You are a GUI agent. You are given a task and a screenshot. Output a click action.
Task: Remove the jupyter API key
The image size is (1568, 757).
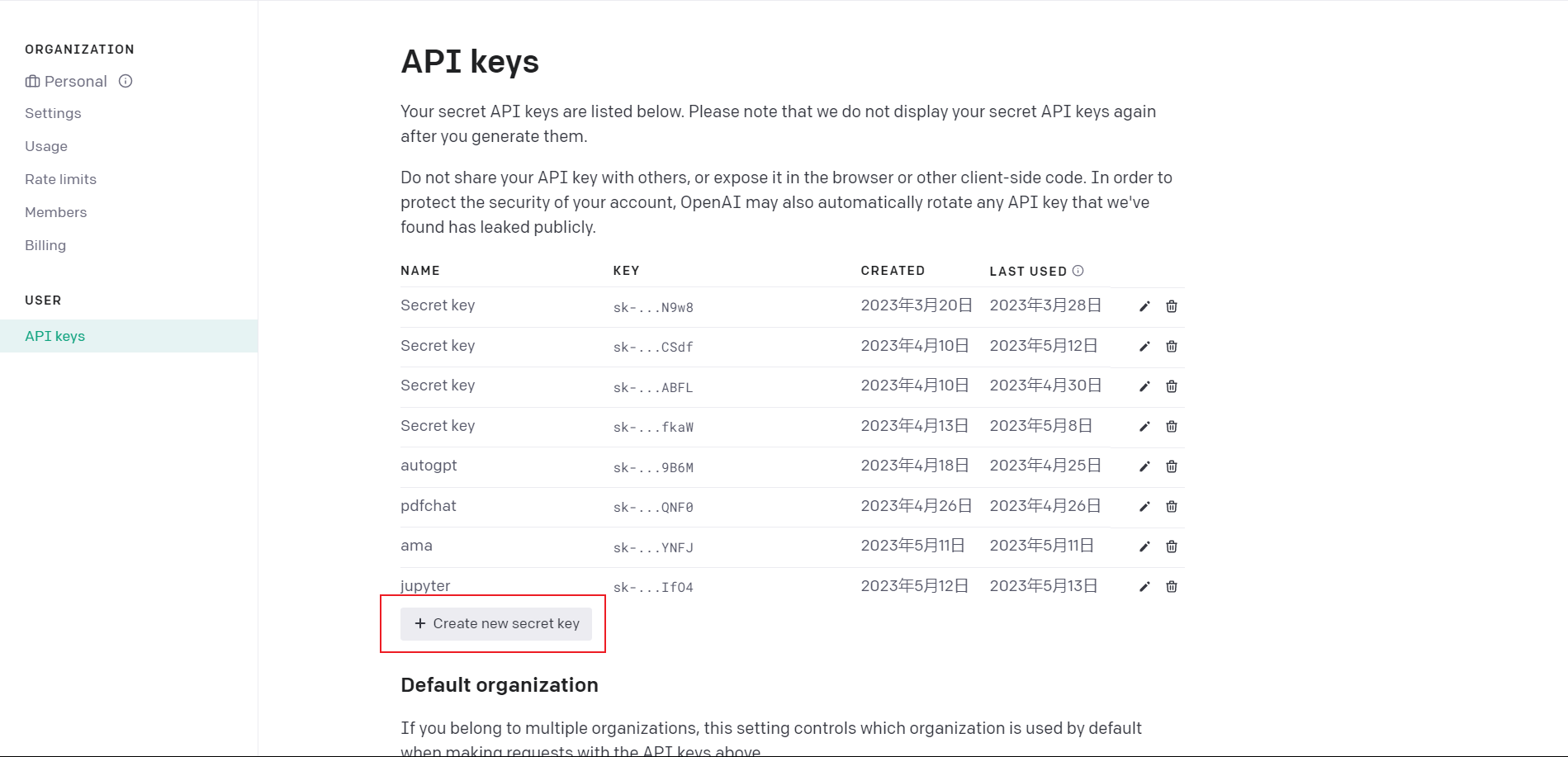[x=1171, y=587]
